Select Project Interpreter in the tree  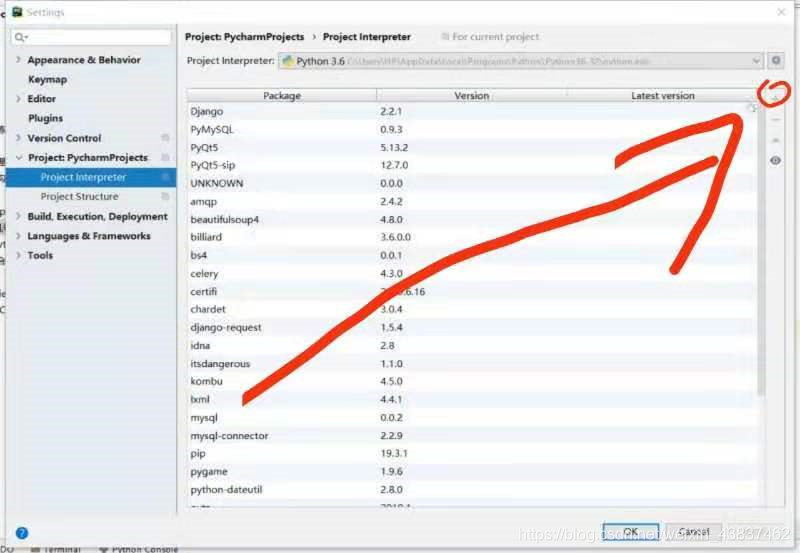pyautogui.click(x=91, y=177)
